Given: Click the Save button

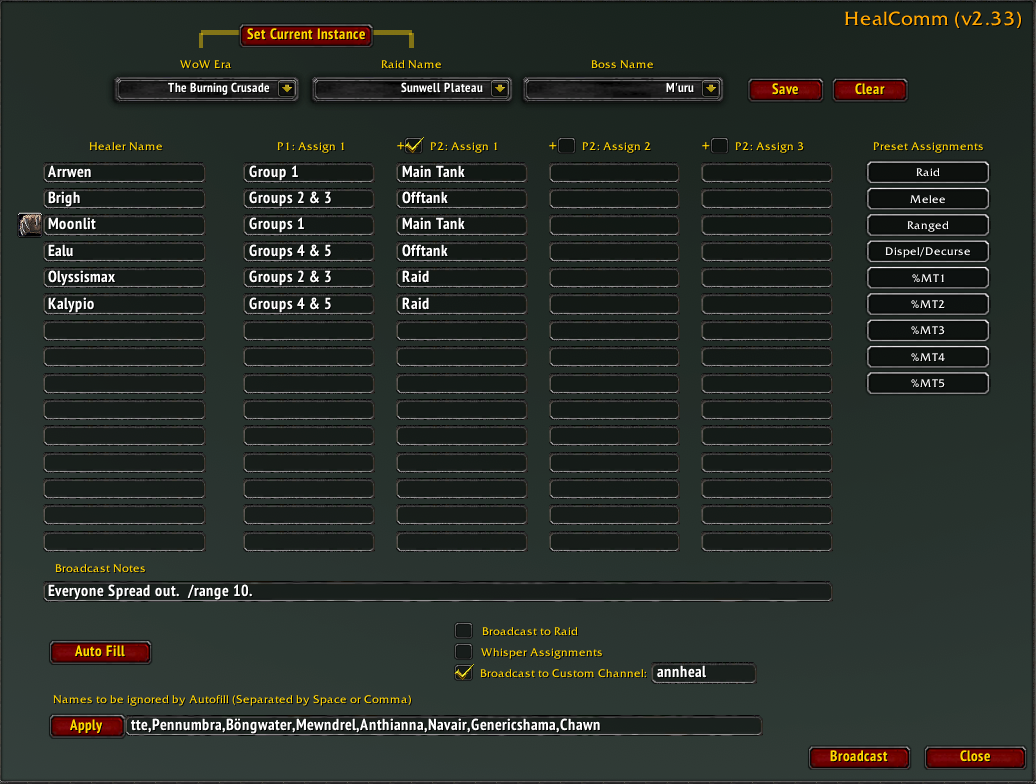Looking at the screenshot, I should tap(785, 90).
